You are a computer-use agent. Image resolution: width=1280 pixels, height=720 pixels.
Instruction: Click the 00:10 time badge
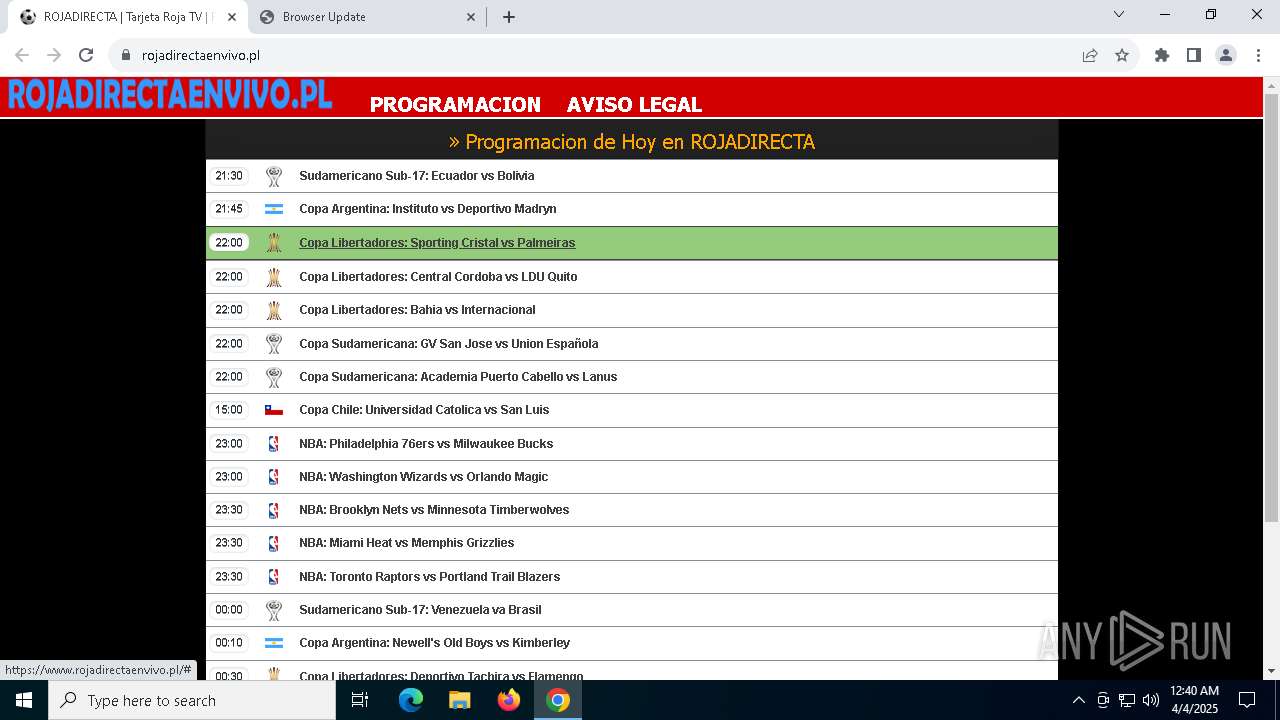tap(229, 643)
